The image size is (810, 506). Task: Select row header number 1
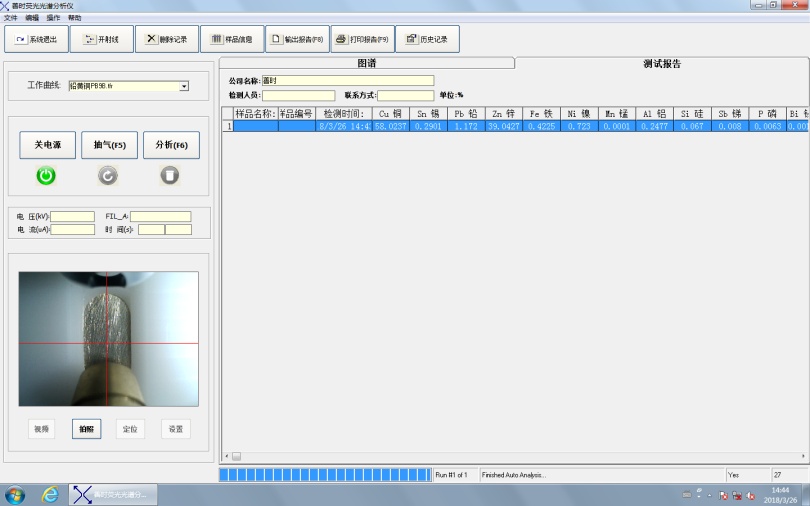tap(228, 126)
